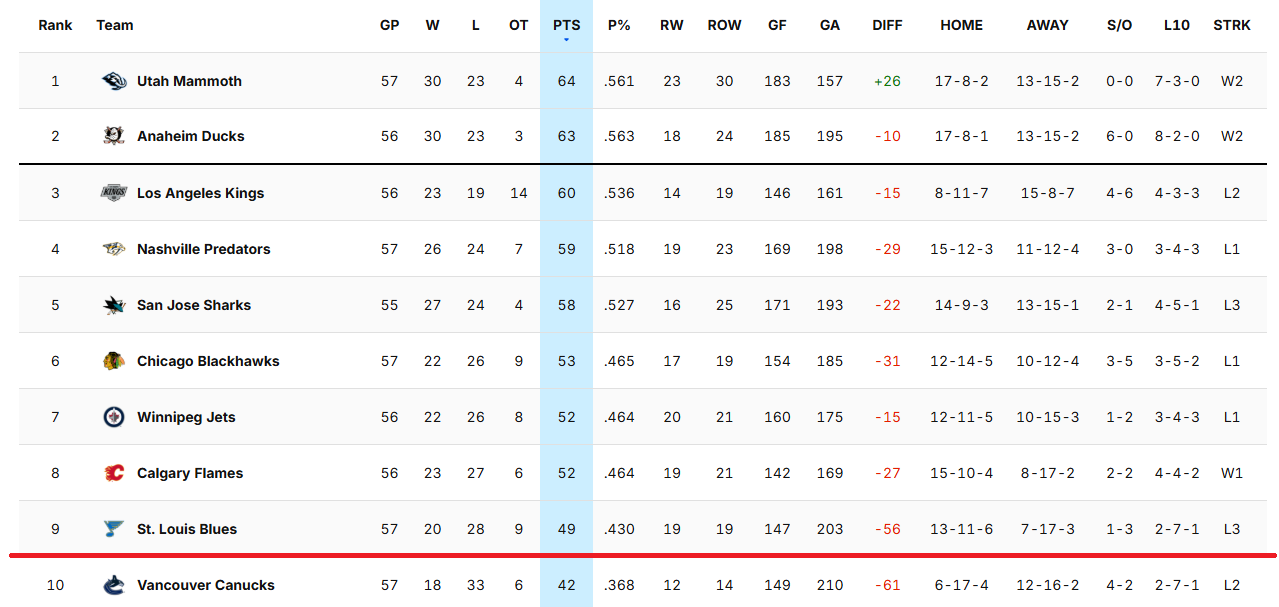Sort by the DIFF column header

(x=887, y=25)
